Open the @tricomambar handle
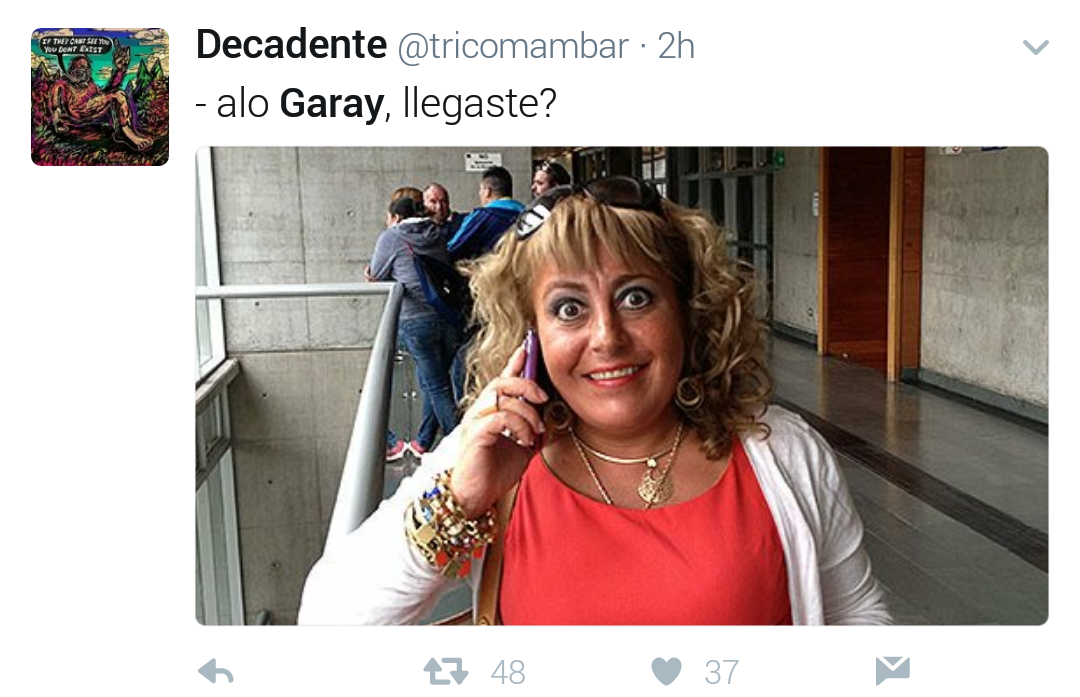The image size is (1080, 697). pyautogui.click(x=512, y=47)
